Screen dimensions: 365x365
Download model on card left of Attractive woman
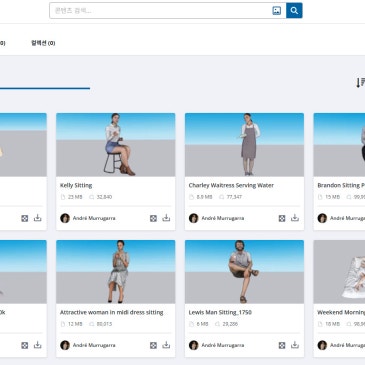37,345
